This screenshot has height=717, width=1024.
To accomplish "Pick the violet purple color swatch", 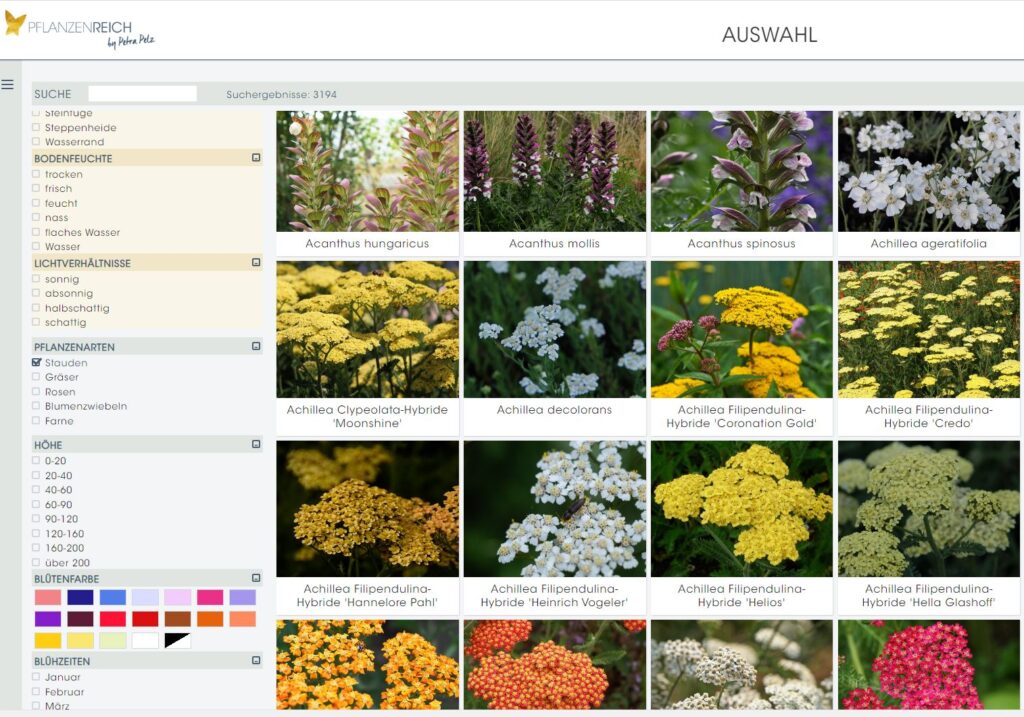I will (x=48, y=618).
